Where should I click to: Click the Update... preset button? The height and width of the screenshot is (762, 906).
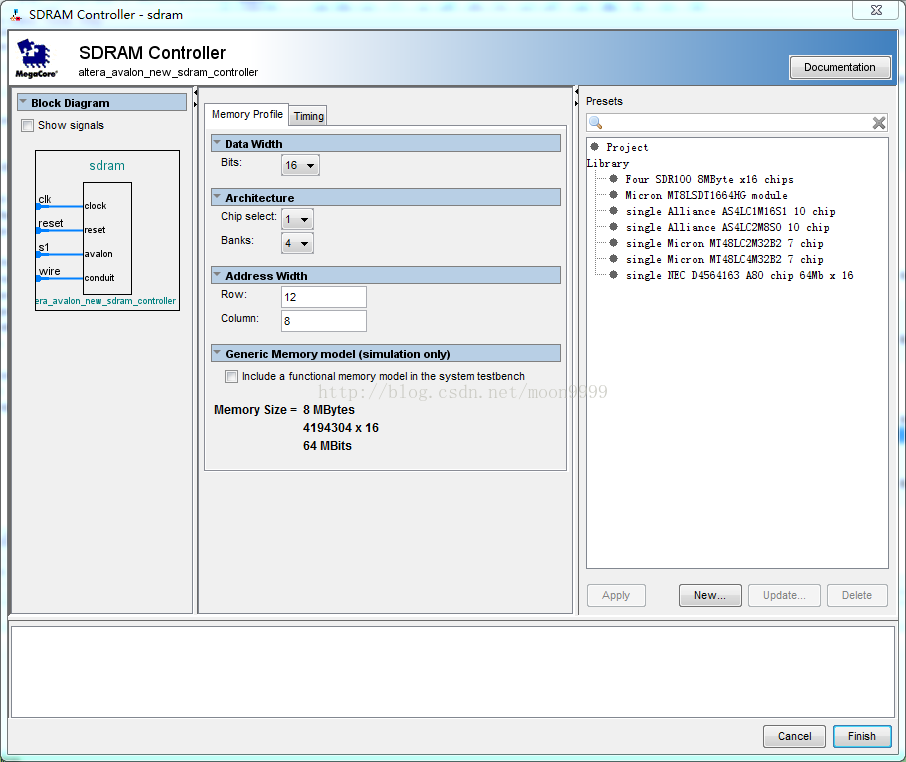point(784,596)
